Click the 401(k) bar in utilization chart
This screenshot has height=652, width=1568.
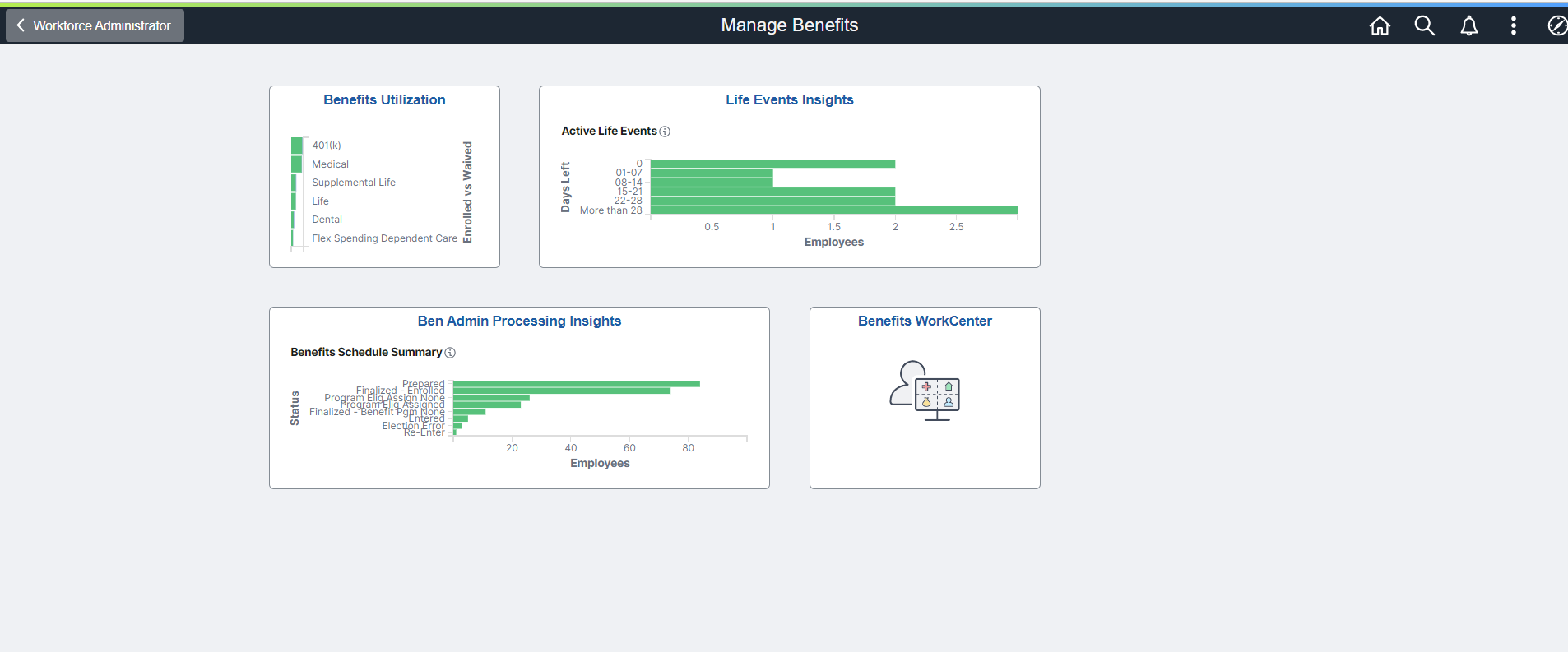coord(297,146)
